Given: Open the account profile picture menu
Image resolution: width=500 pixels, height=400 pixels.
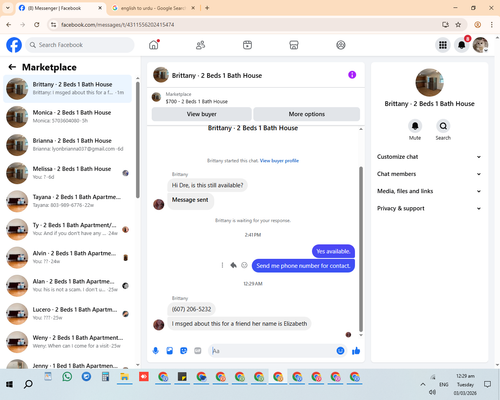Looking at the screenshot, I should coord(480,45).
